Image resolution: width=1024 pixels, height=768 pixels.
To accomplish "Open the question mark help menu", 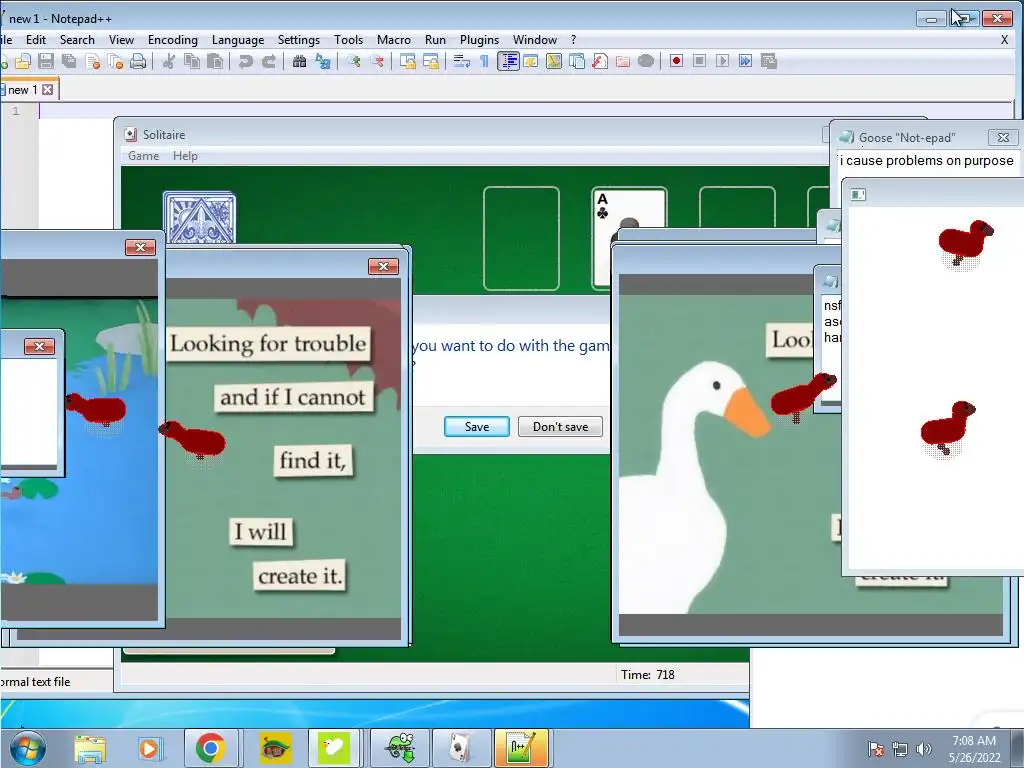I will tap(573, 40).
